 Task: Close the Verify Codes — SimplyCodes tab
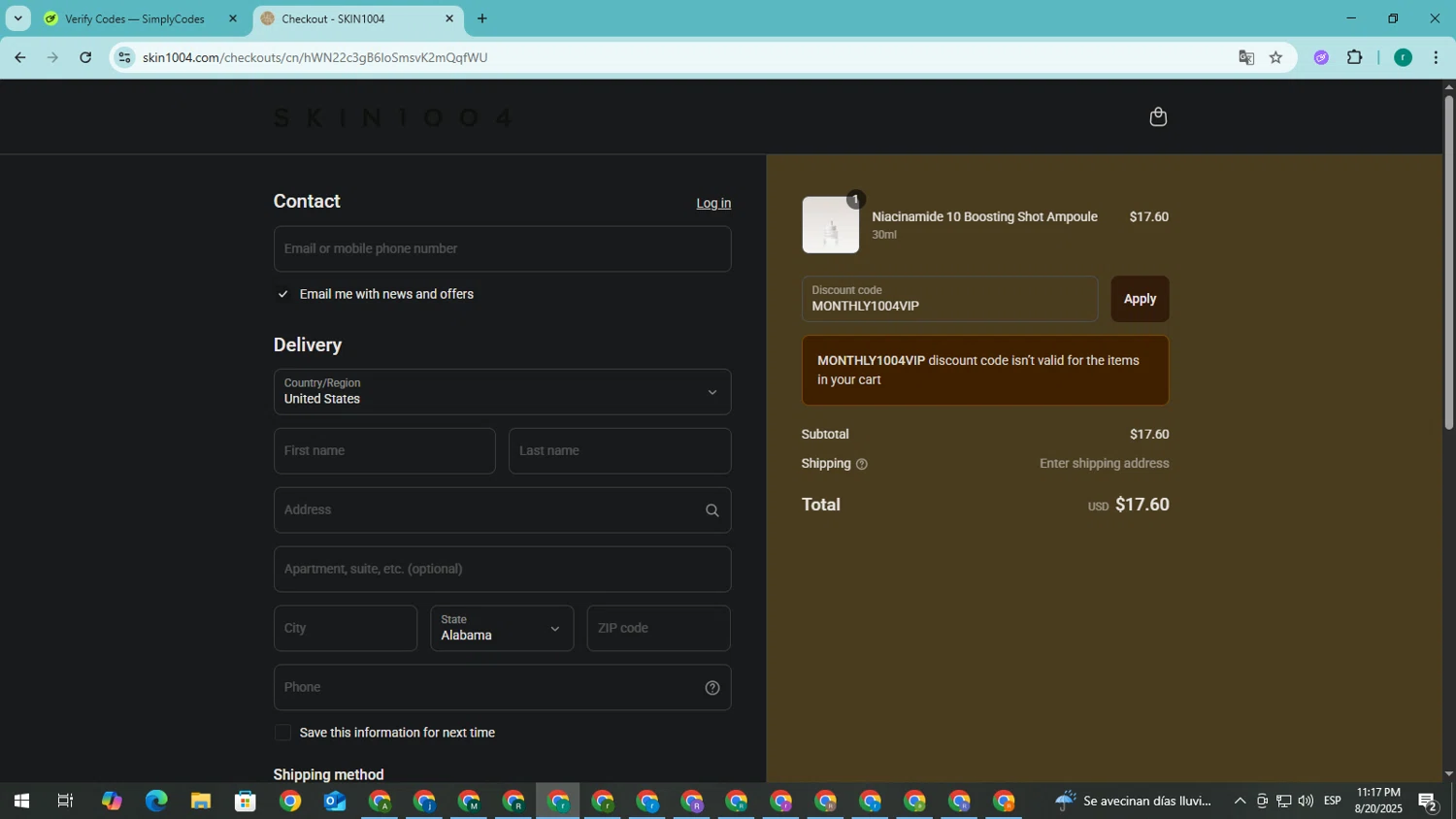click(232, 18)
